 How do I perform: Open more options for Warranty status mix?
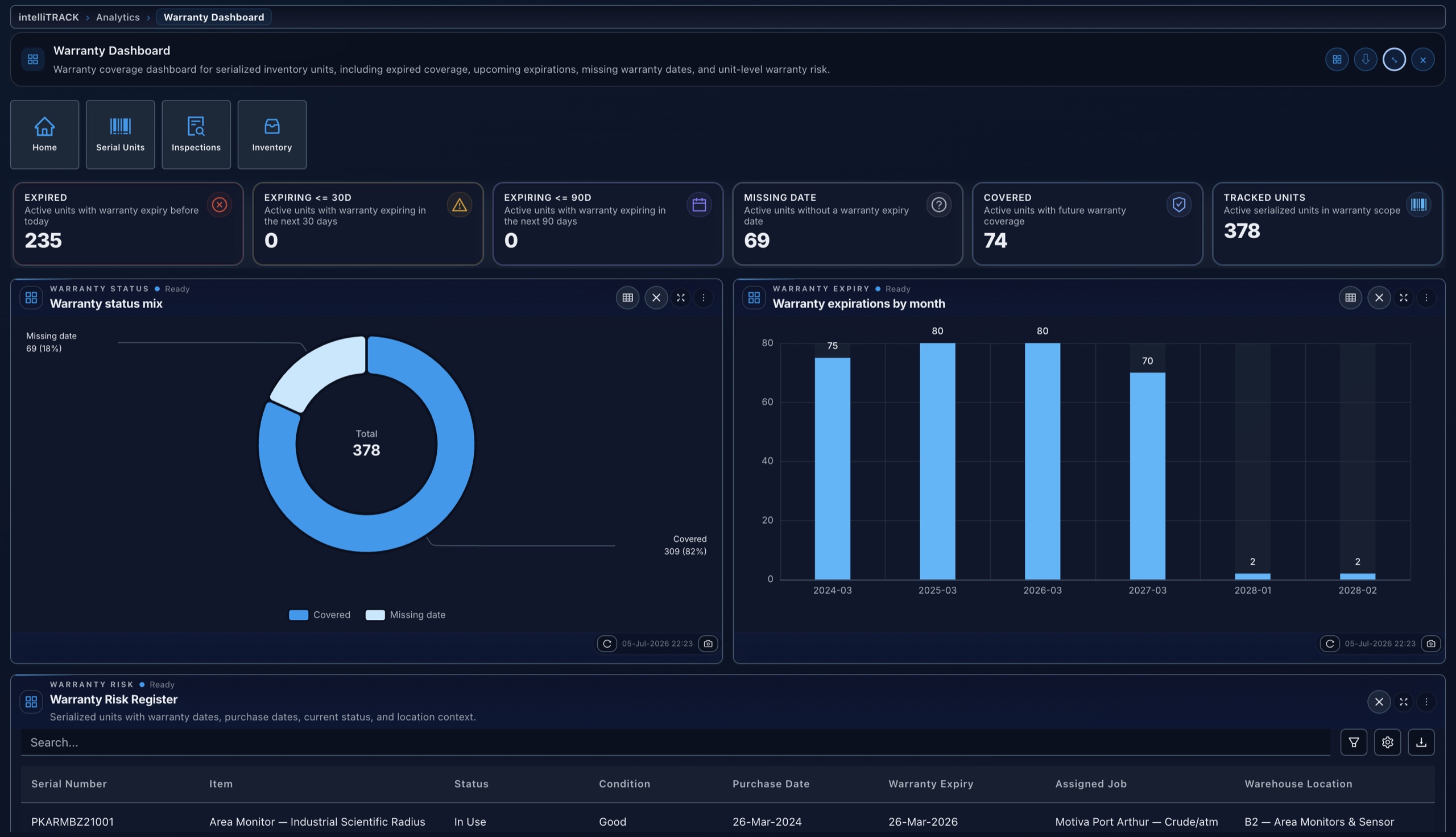coord(703,298)
